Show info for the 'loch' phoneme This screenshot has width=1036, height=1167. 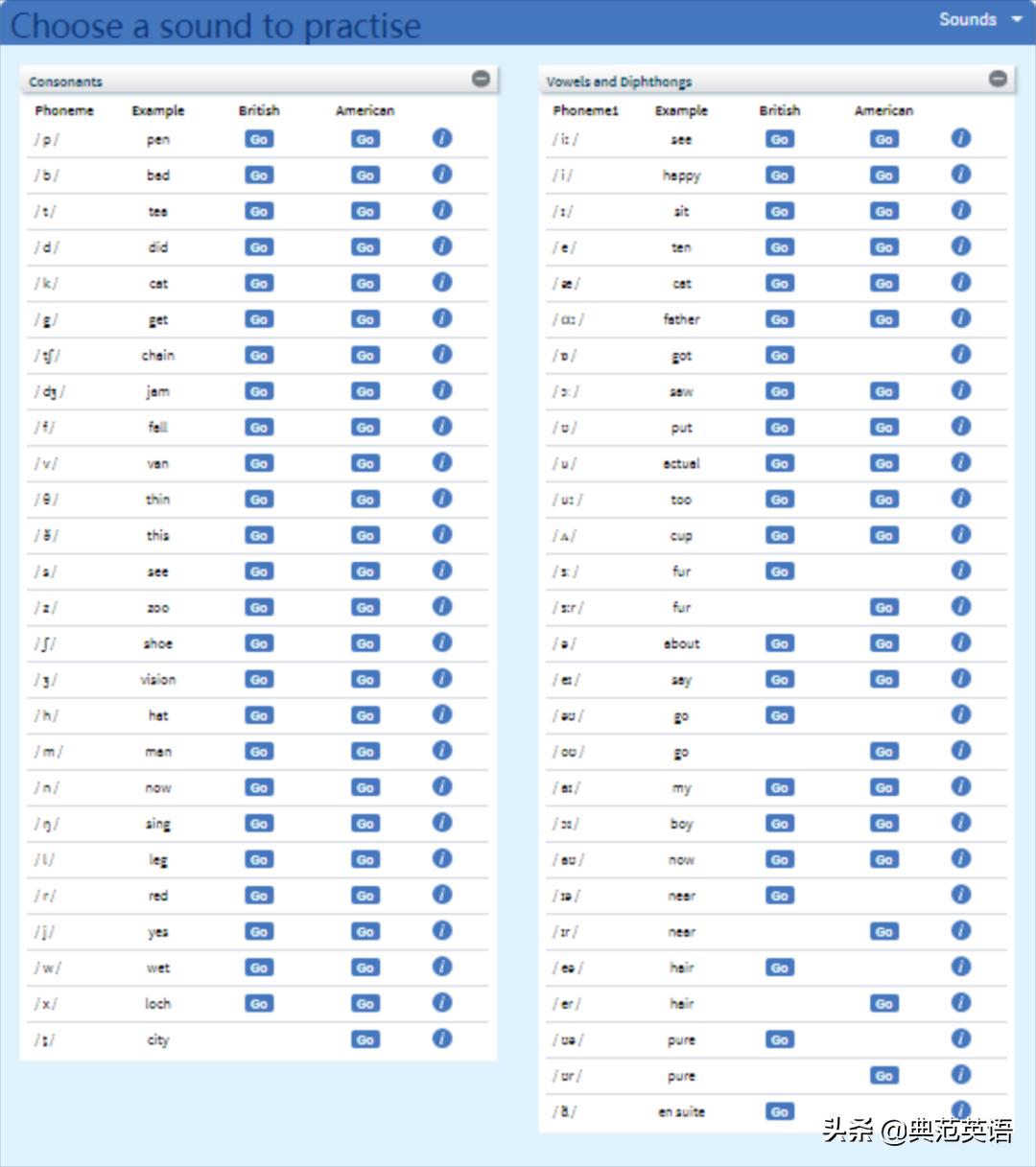441,1003
